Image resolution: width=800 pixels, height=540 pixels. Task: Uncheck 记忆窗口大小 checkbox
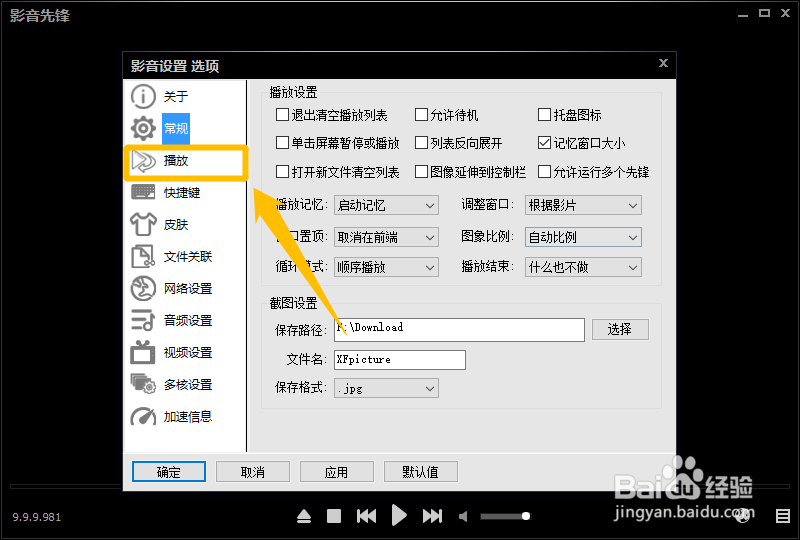click(544, 143)
